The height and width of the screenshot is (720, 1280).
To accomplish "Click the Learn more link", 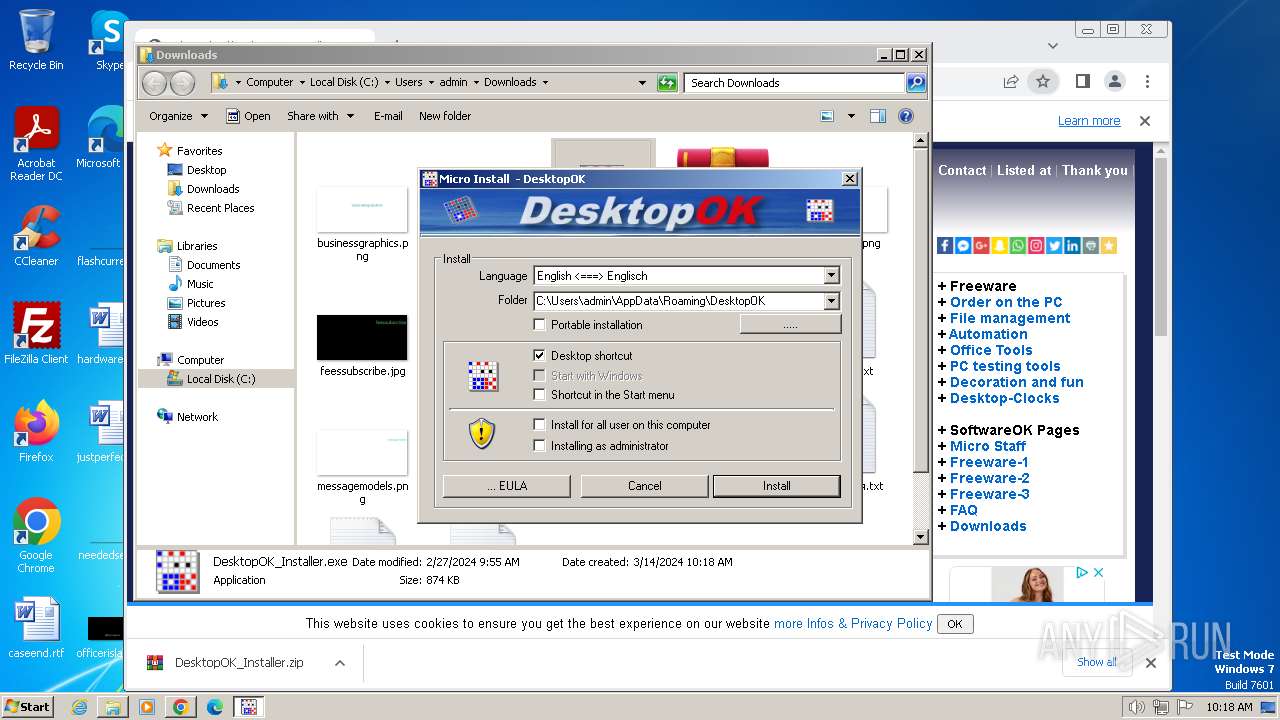I will [1089, 121].
